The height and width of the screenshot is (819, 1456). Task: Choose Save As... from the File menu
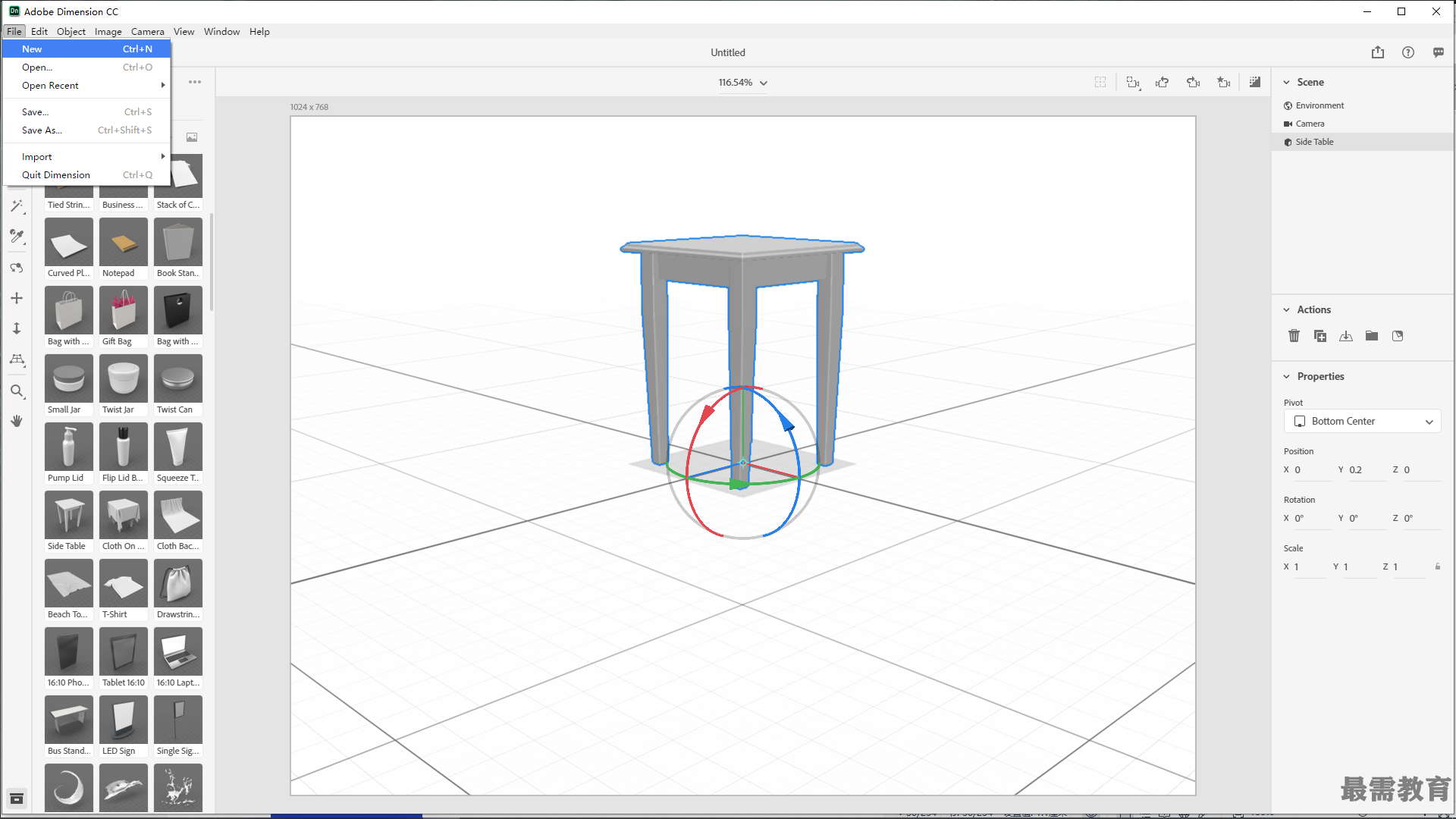[x=86, y=130]
